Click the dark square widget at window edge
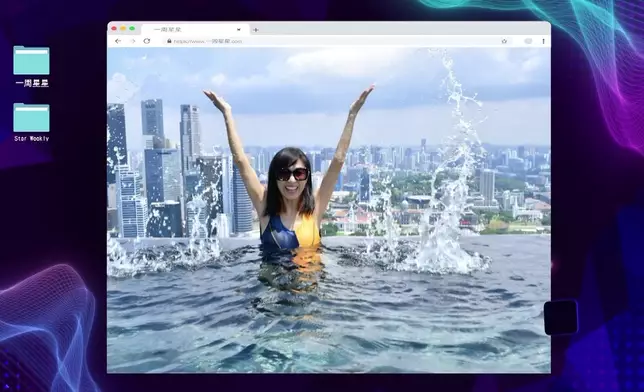 [x=561, y=317]
